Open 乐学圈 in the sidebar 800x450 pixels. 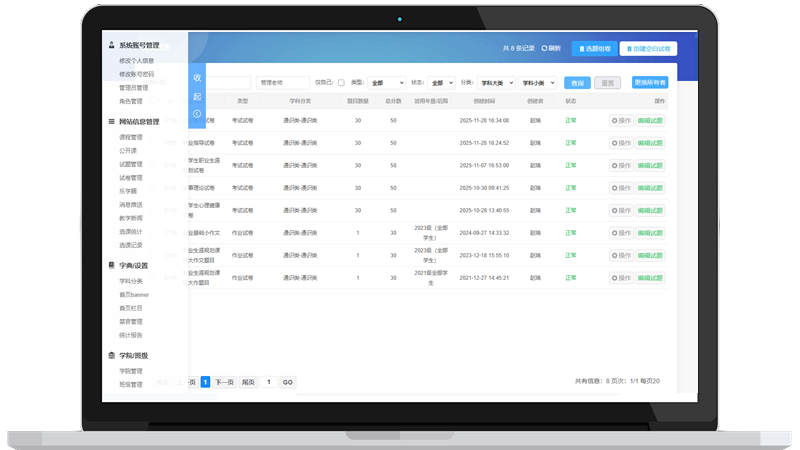[128, 191]
